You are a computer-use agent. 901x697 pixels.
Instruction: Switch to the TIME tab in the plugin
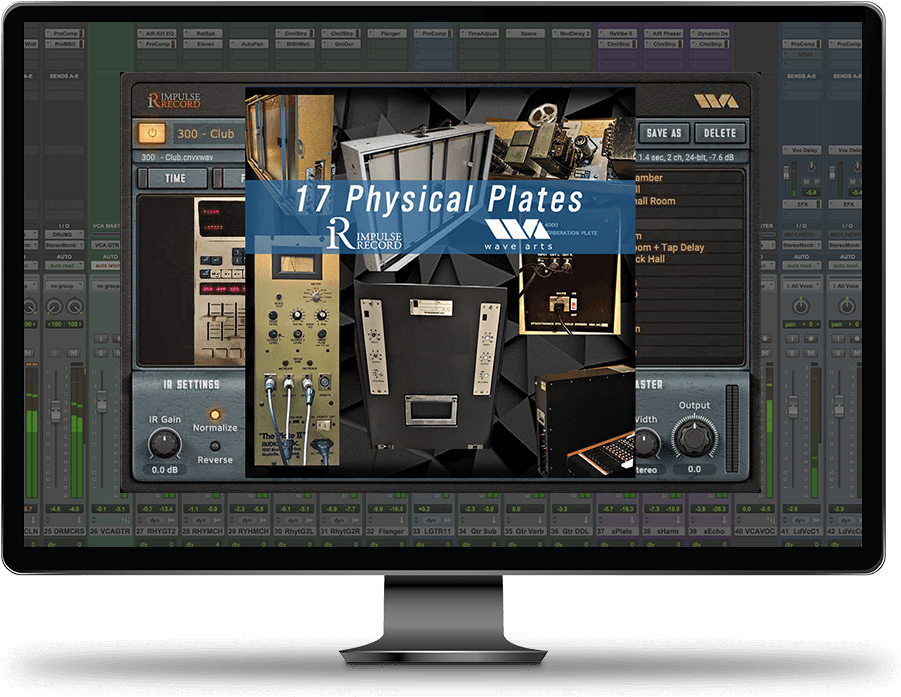pos(175,178)
